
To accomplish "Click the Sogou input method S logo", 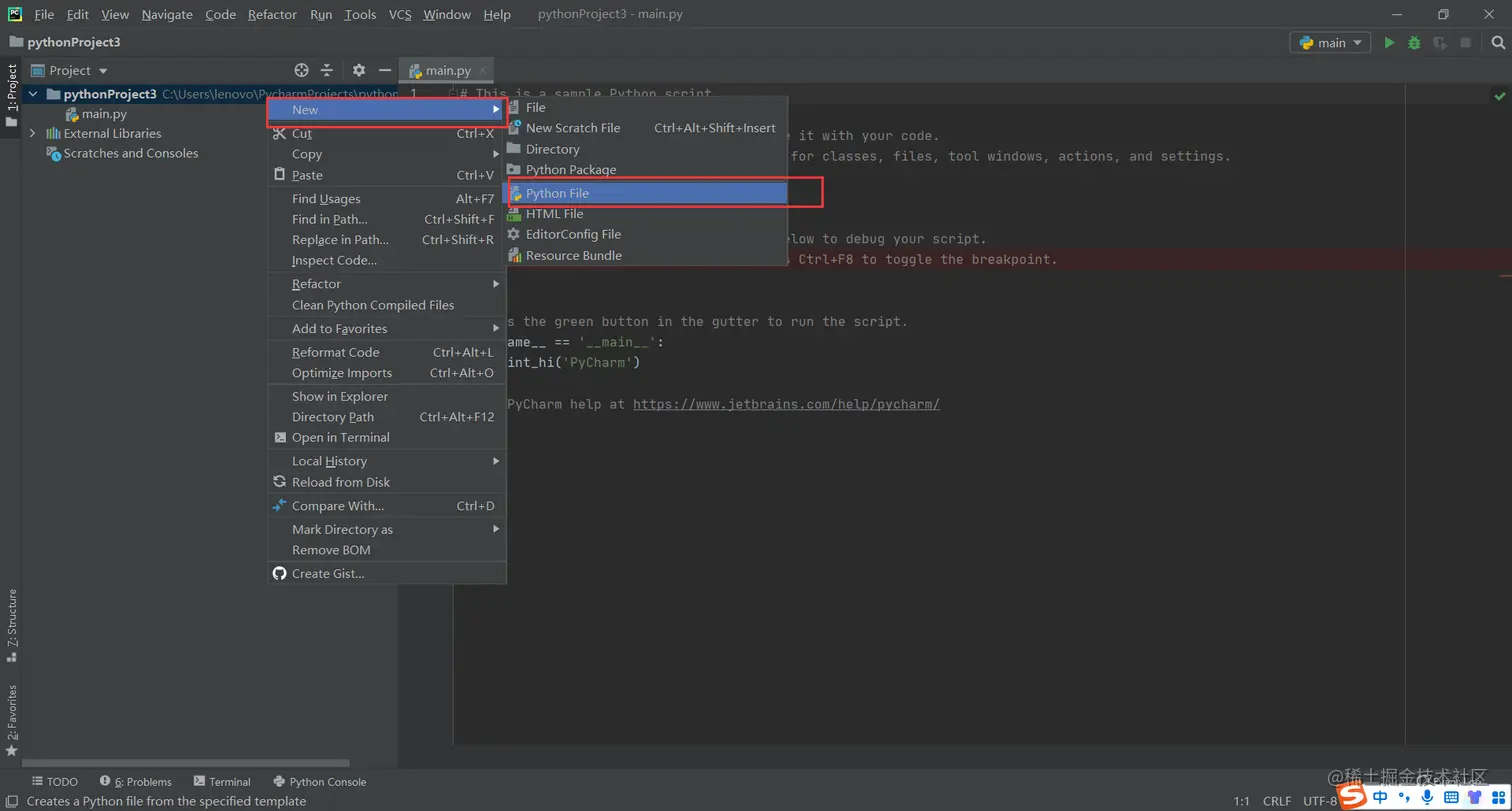I will pos(1354,796).
